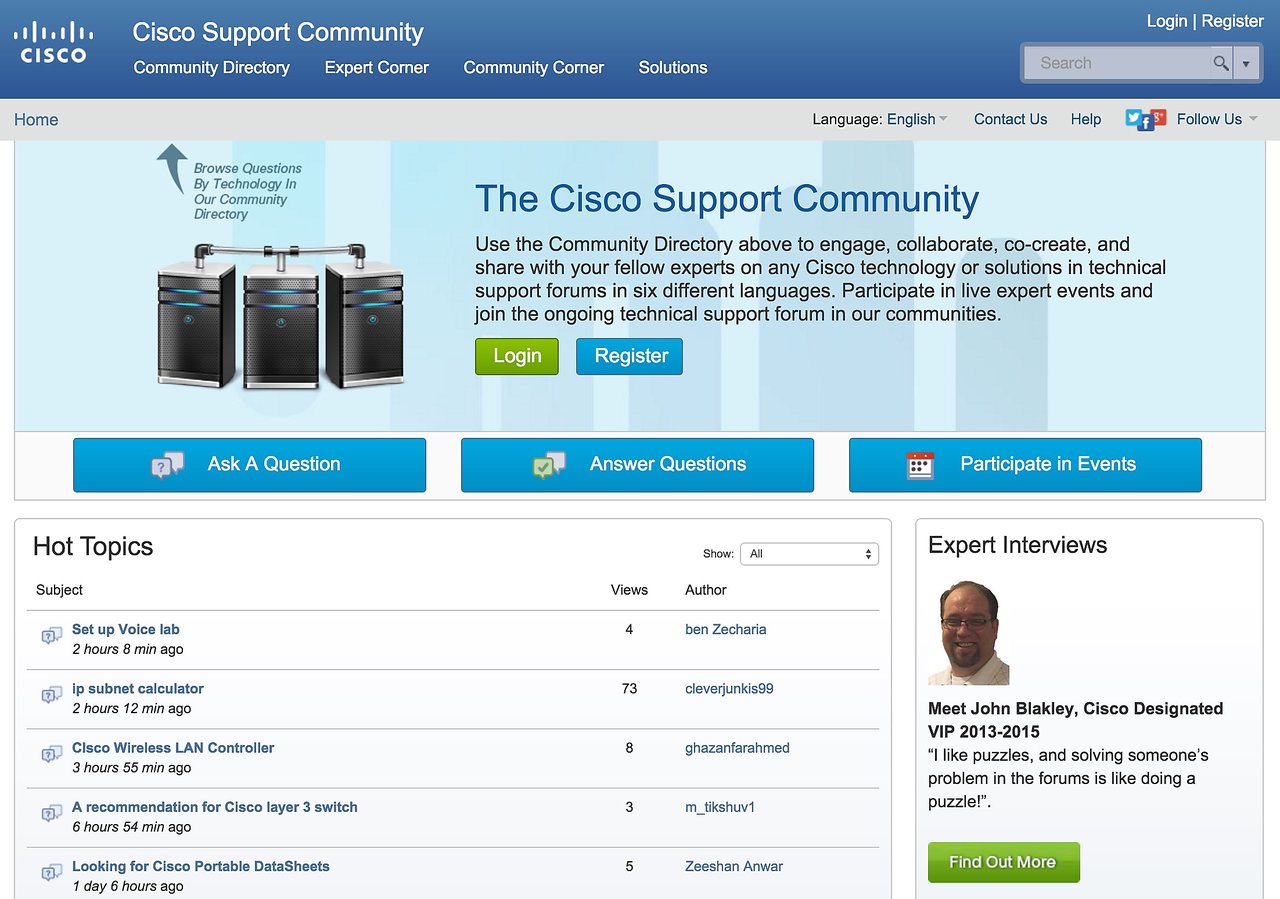The width and height of the screenshot is (1280, 899).
Task: Open the search options dropdown arrow
Action: point(1246,62)
